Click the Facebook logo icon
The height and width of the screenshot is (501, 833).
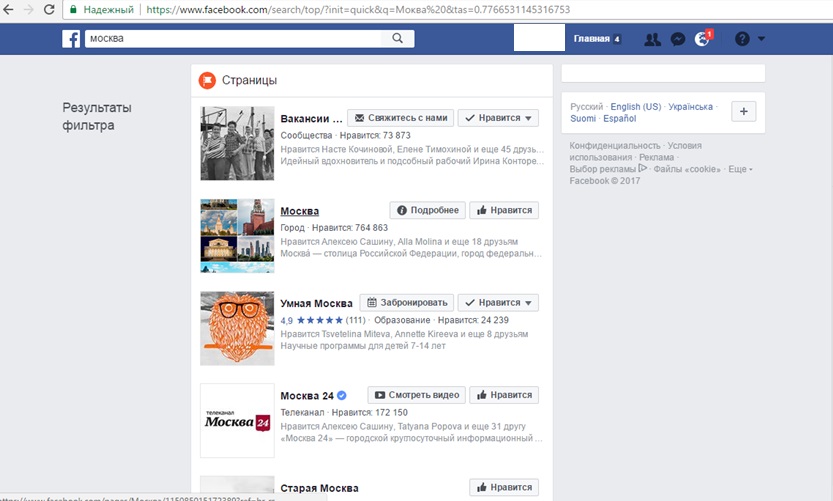71,39
